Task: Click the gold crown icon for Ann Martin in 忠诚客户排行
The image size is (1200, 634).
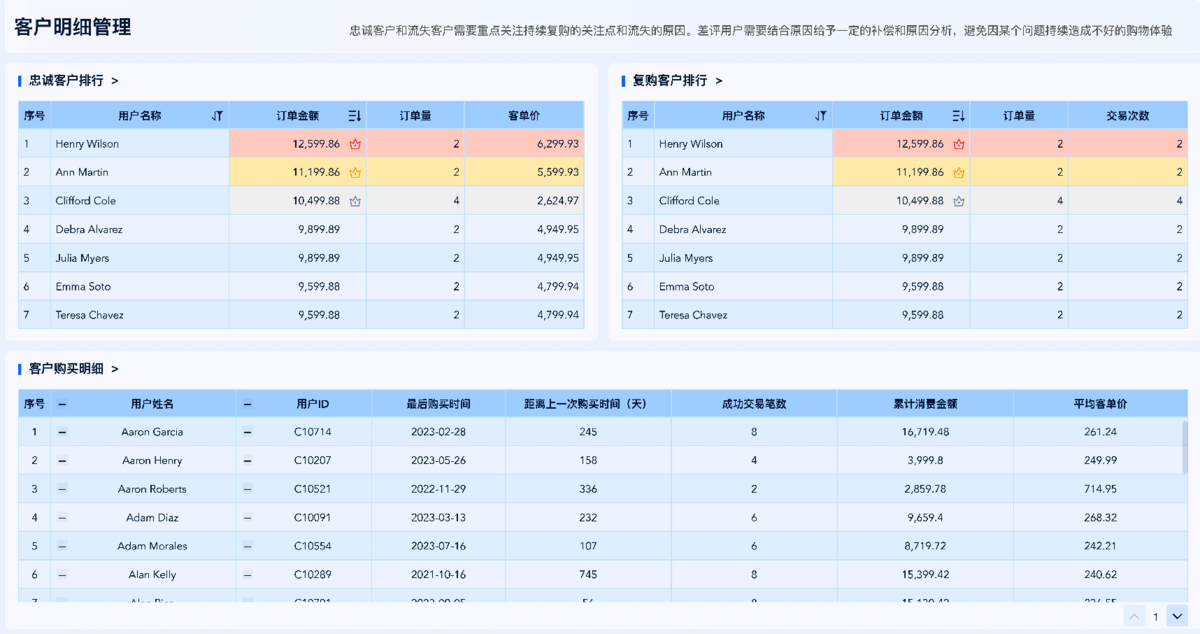Action: [355, 173]
